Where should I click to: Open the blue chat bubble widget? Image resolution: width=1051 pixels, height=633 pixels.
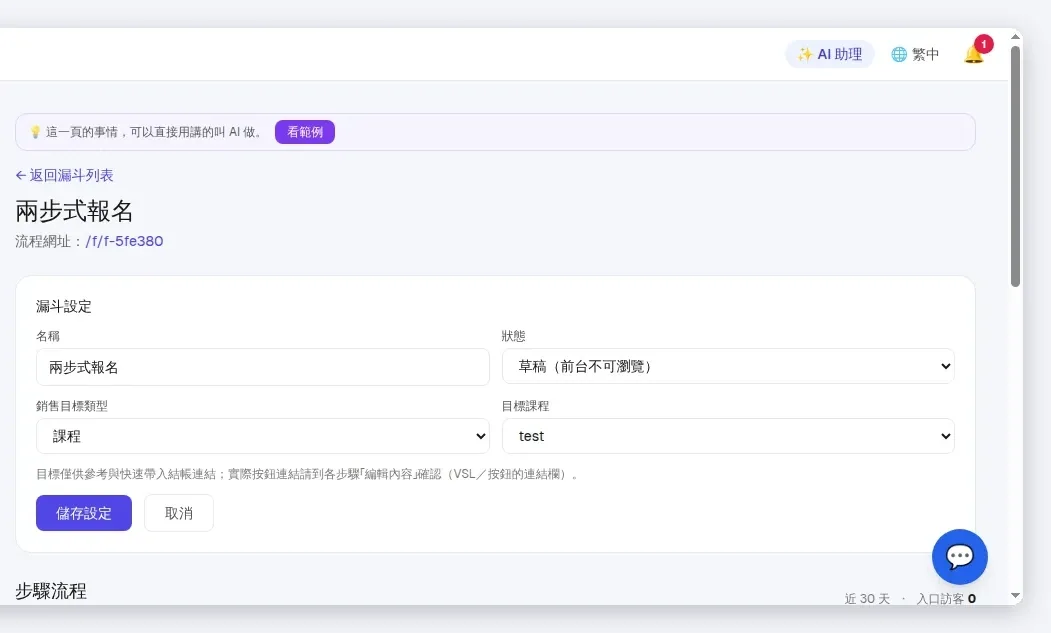pyautogui.click(x=959, y=557)
